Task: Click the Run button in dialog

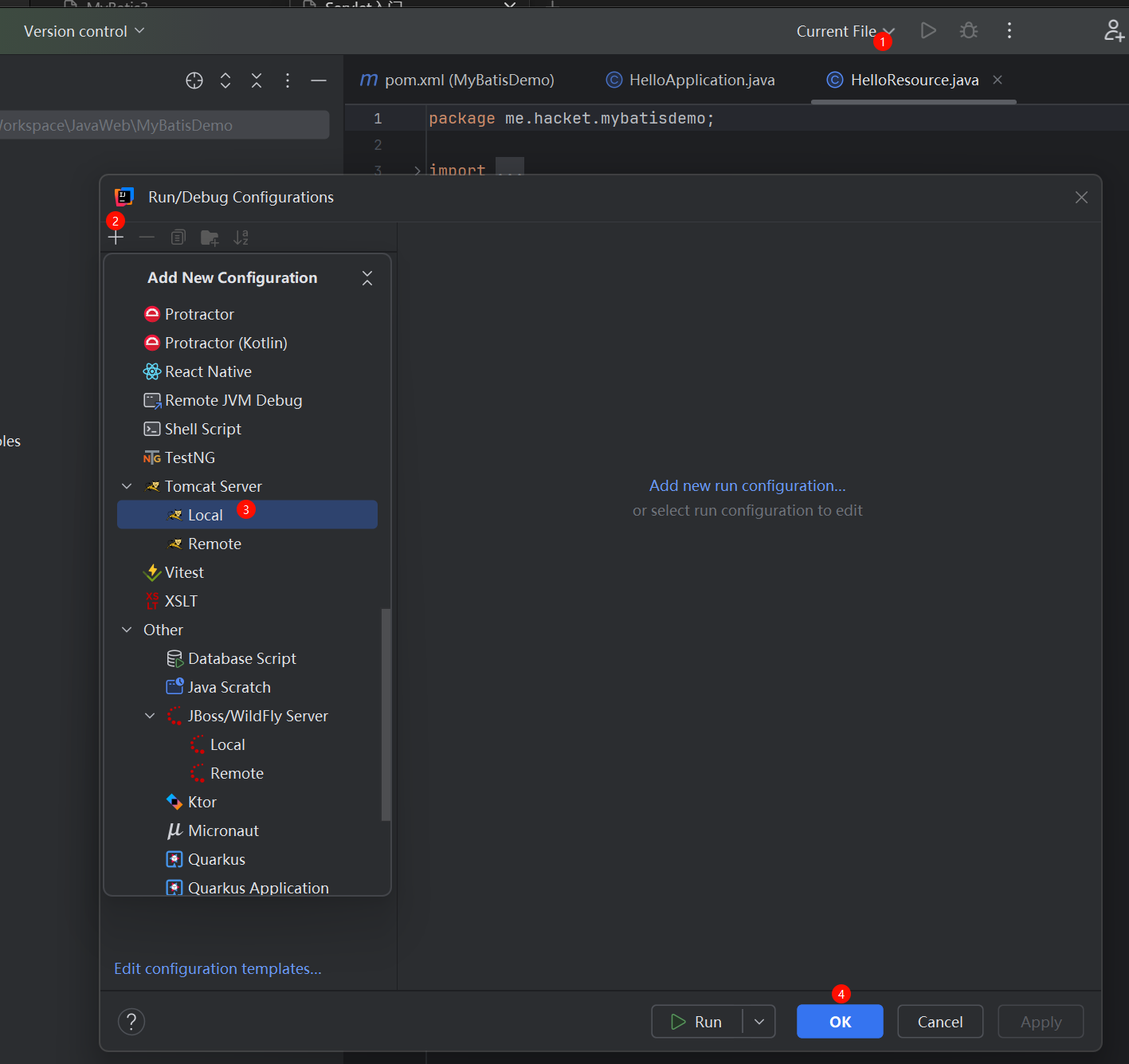Action: tap(697, 1022)
